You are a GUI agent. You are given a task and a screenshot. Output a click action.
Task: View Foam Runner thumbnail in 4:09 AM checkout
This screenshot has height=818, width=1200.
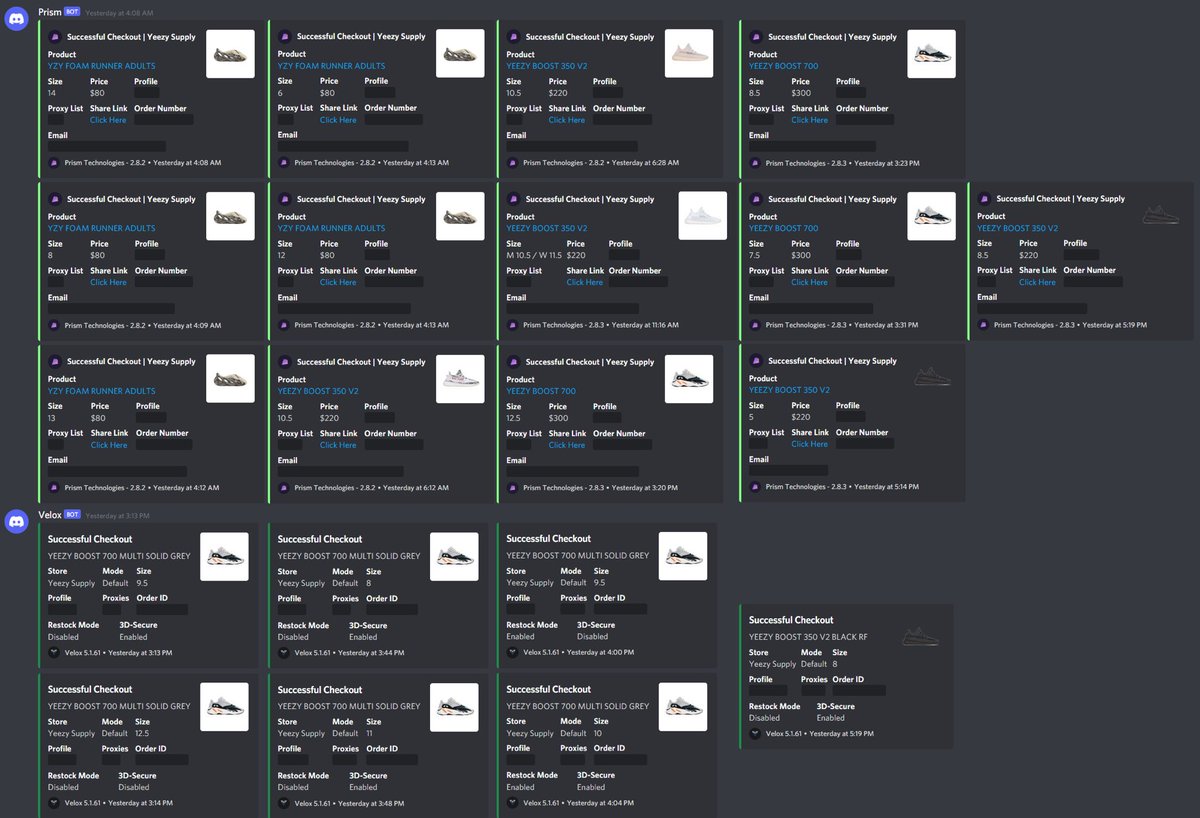pyautogui.click(x=230, y=216)
